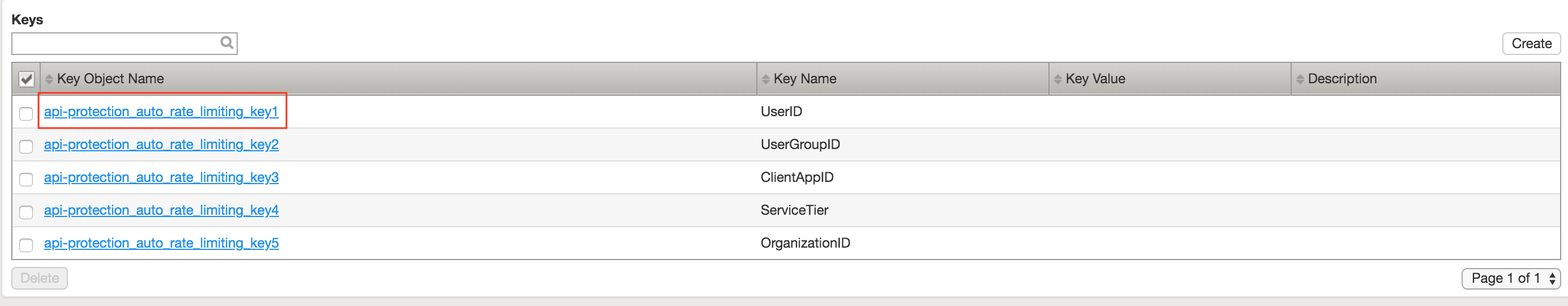Select the checkbox beside rate_limiting_key5
This screenshot has height=306, width=1568.
click(x=26, y=245)
